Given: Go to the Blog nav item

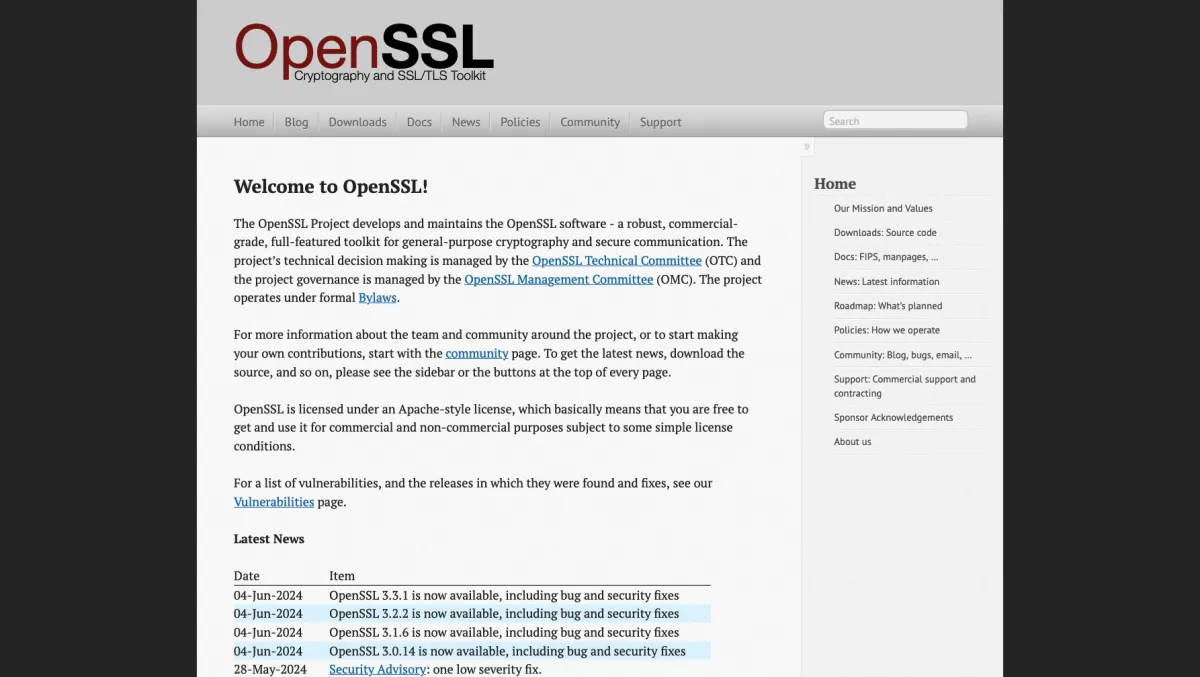Looking at the screenshot, I should (x=296, y=122).
